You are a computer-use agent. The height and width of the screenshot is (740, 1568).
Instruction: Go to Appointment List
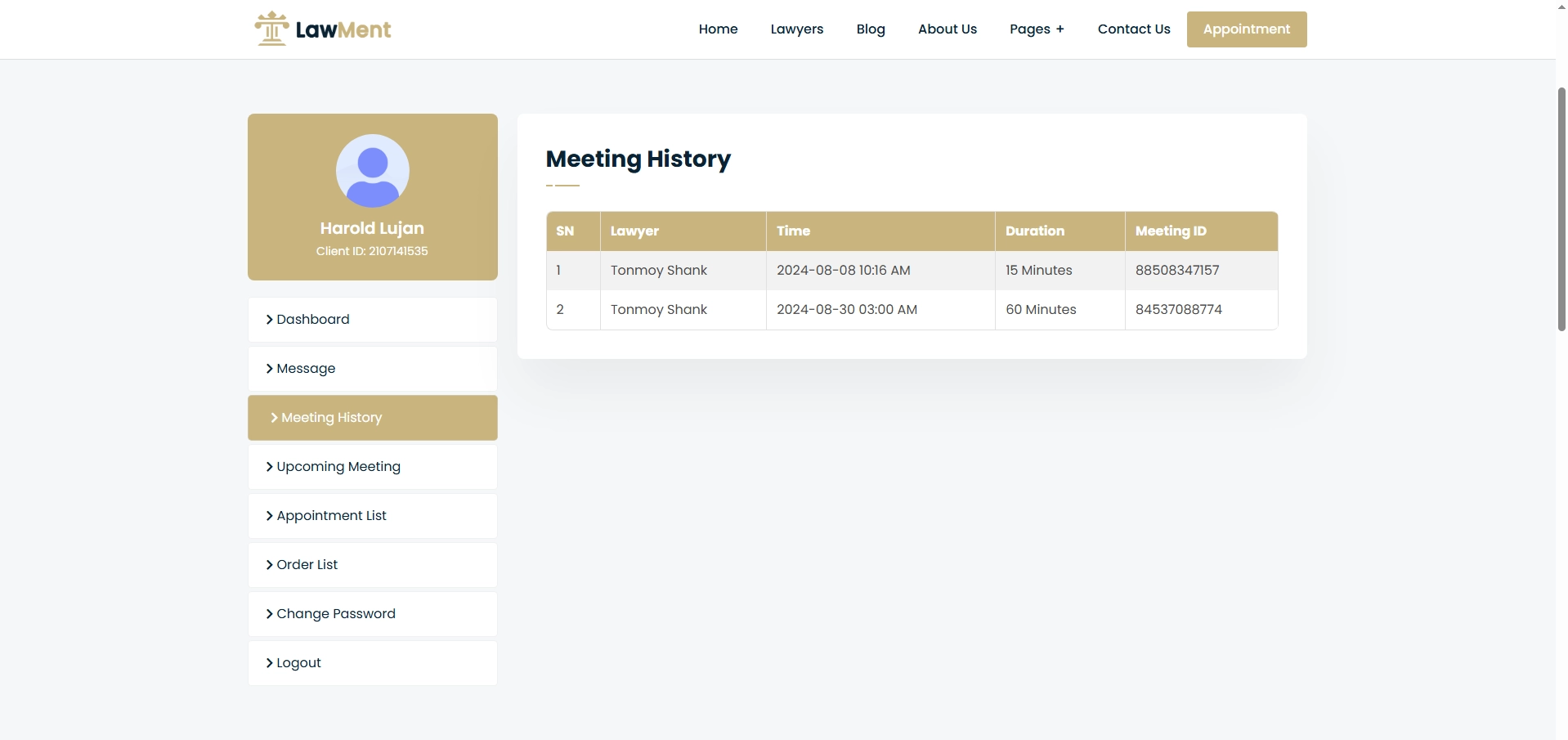(372, 516)
